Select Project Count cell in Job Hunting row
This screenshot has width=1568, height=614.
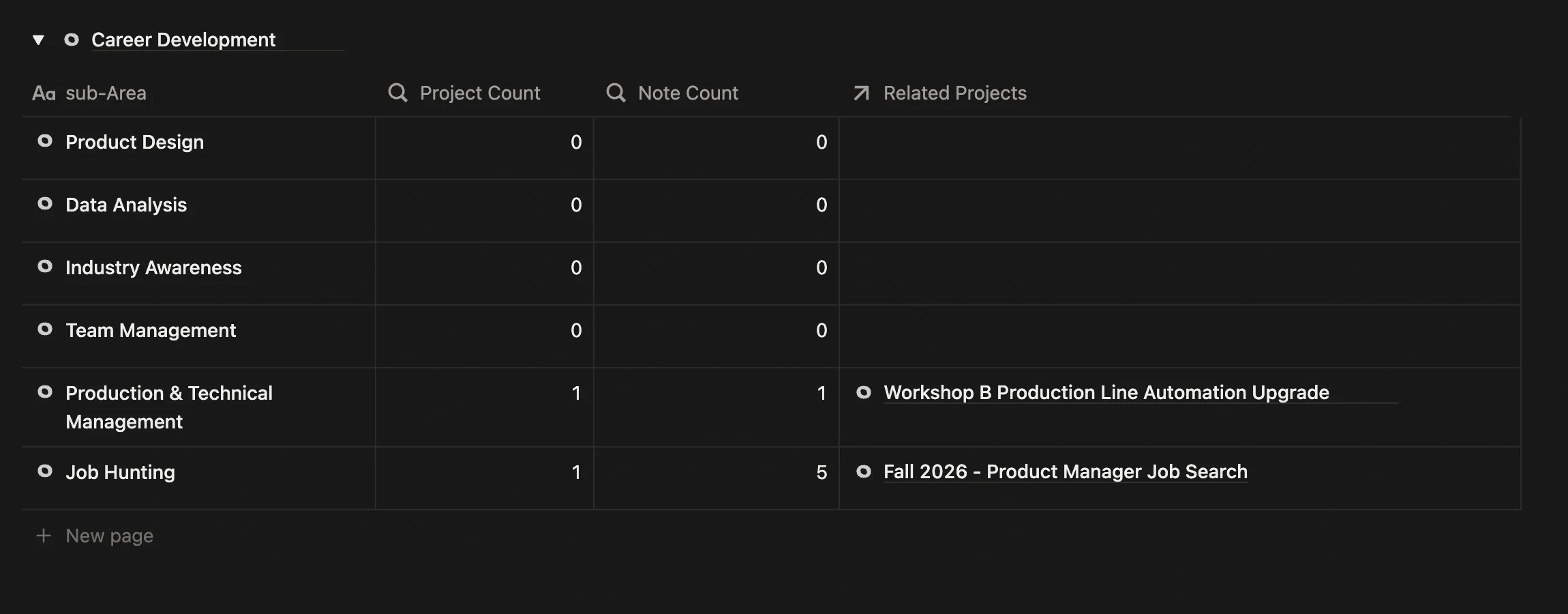coord(484,478)
